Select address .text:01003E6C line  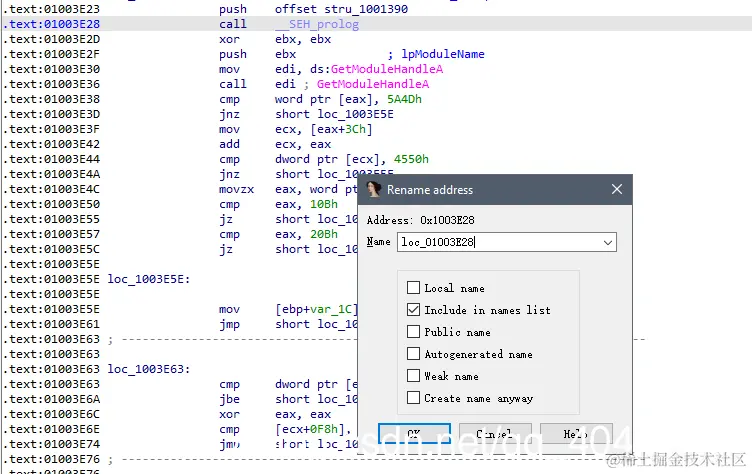point(51,414)
